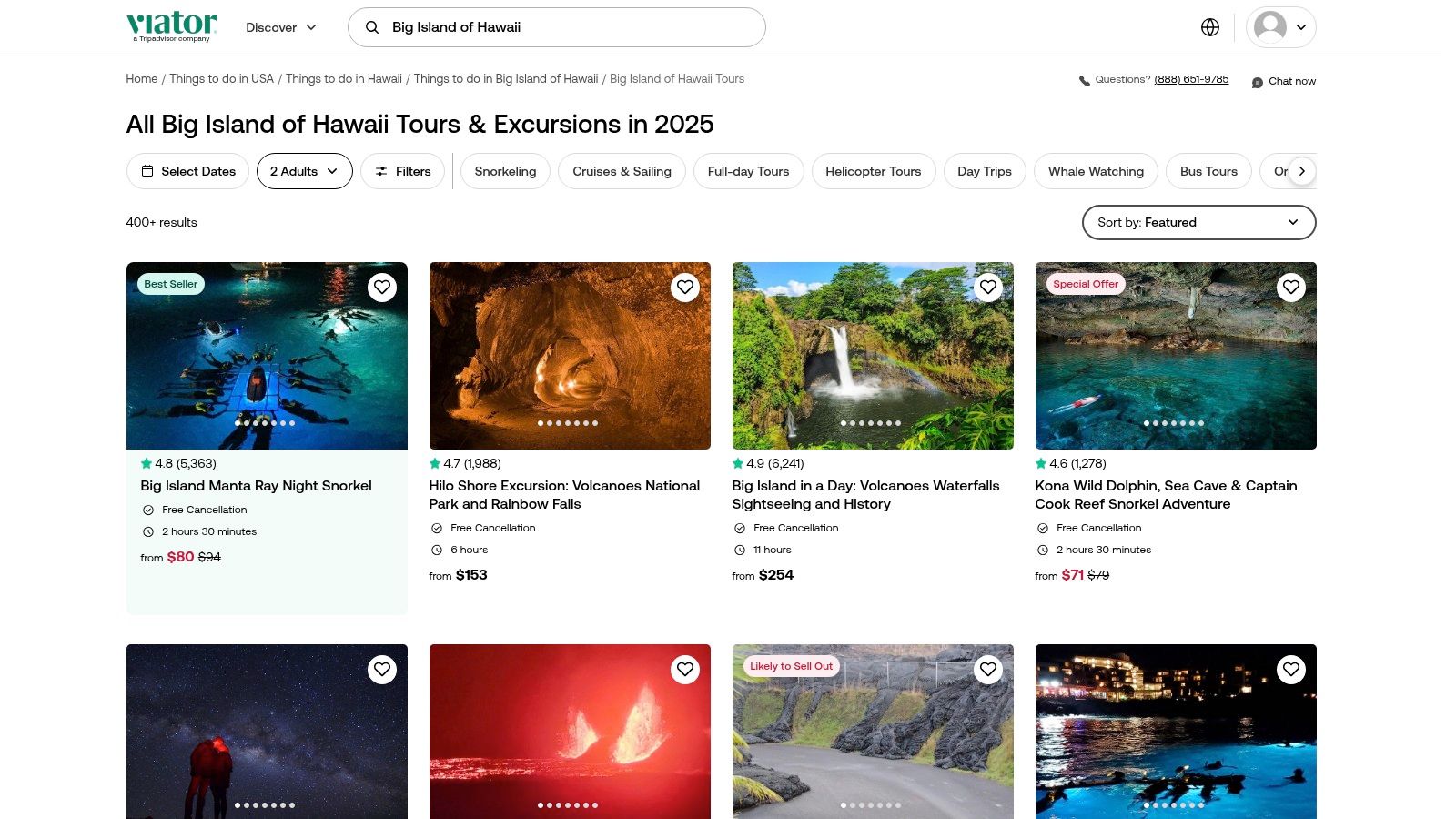Favorite the Hilo Shore Excursion tour
This screenshot has width=1456, height=819.
685,288
